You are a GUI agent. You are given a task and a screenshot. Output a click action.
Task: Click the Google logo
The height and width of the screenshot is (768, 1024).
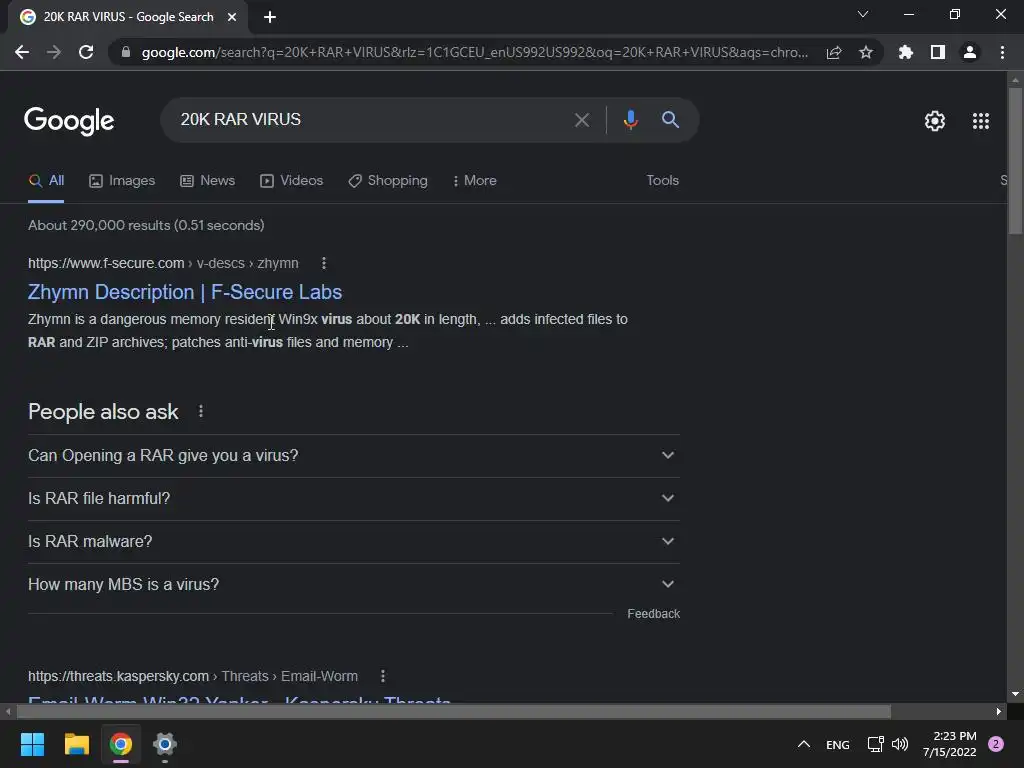tap(69, 121)
